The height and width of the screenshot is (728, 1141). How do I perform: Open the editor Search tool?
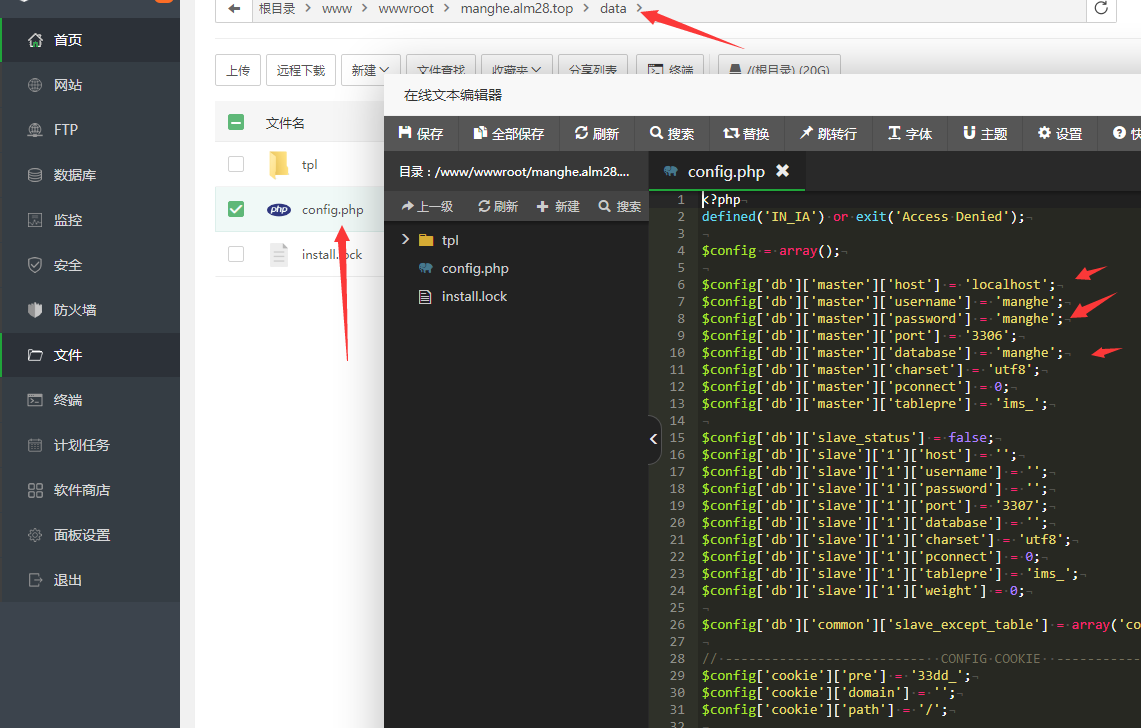tap(671, 133)
